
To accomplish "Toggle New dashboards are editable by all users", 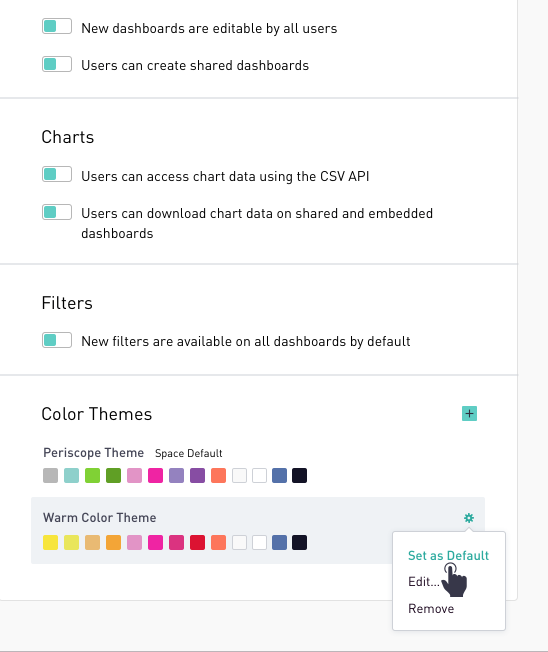I will click(x=57, y=27).
